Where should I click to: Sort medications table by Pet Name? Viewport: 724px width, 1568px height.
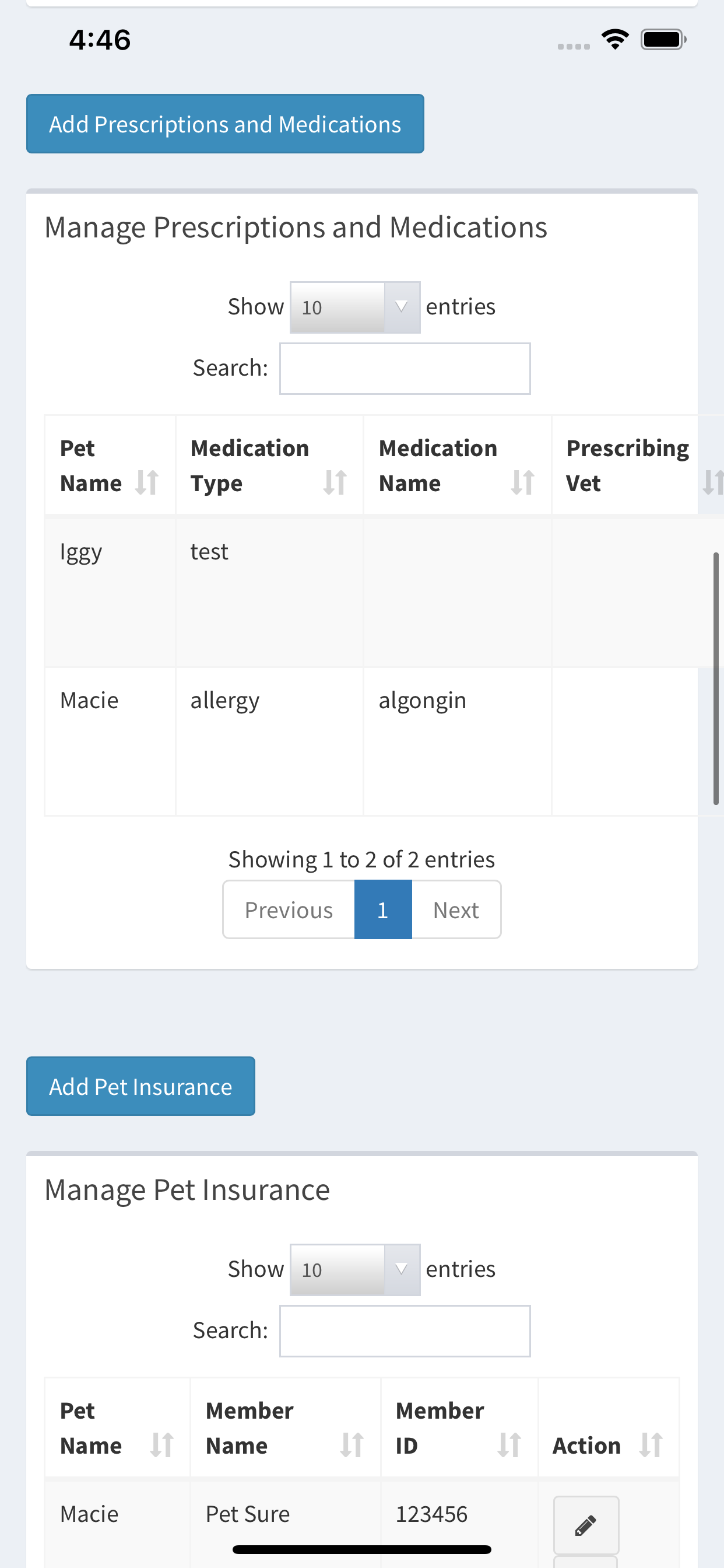pos(110,465)
